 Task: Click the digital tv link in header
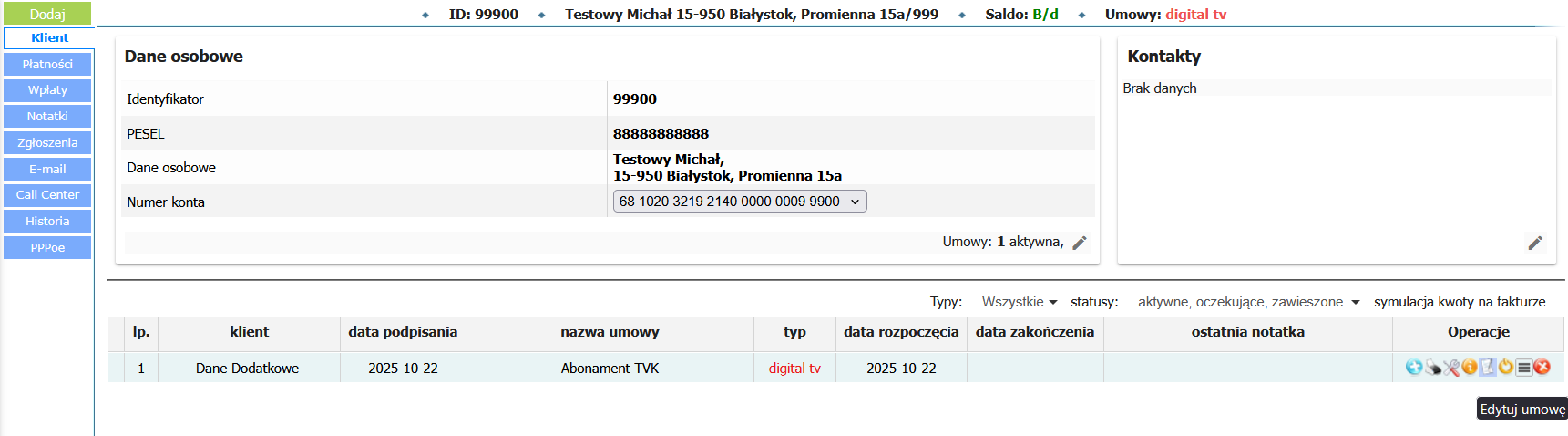1195,15
